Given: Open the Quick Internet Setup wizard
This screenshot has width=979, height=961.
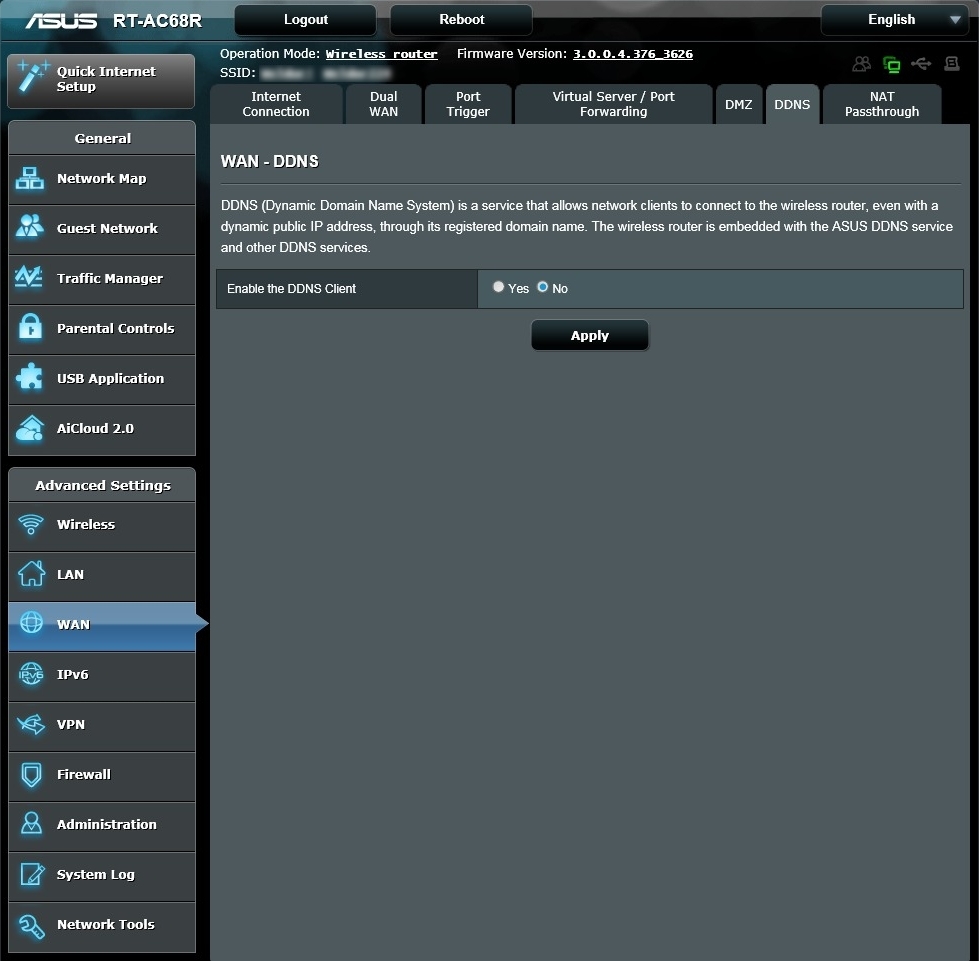Looking at the screenshot, I should click(100, 80).
